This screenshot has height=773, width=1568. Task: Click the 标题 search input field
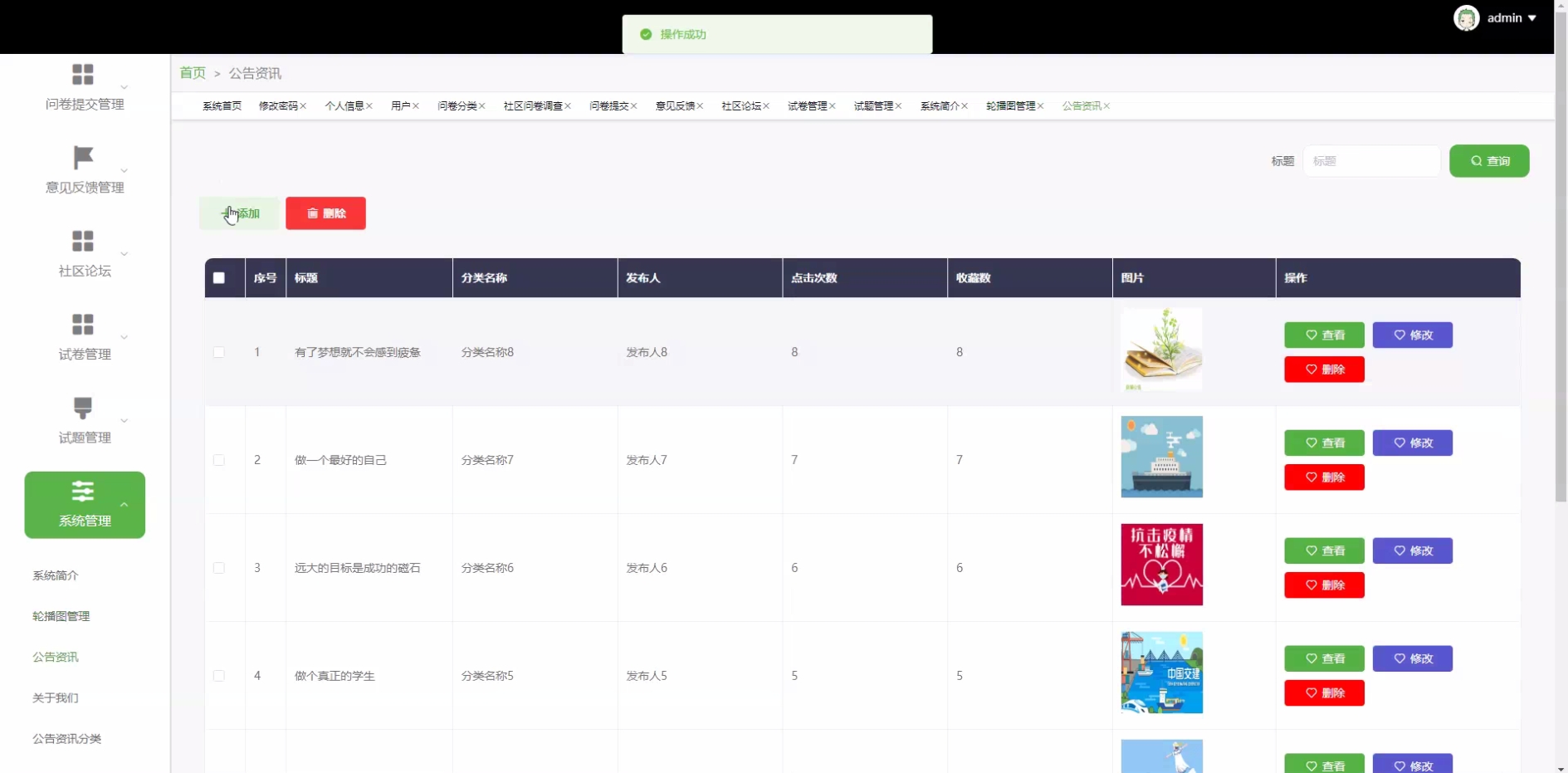(x=1372, y=161)
